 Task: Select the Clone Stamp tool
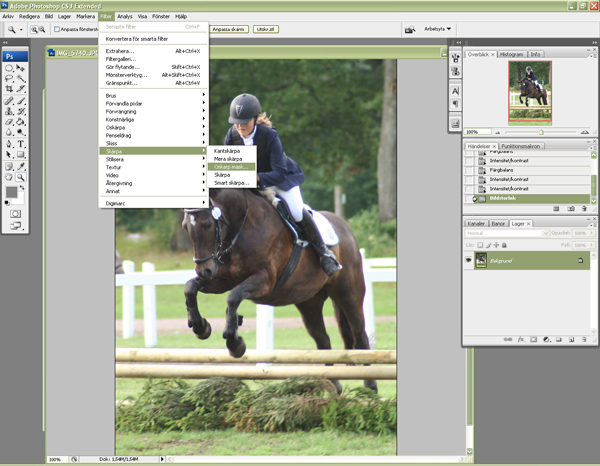click(9, 111)
